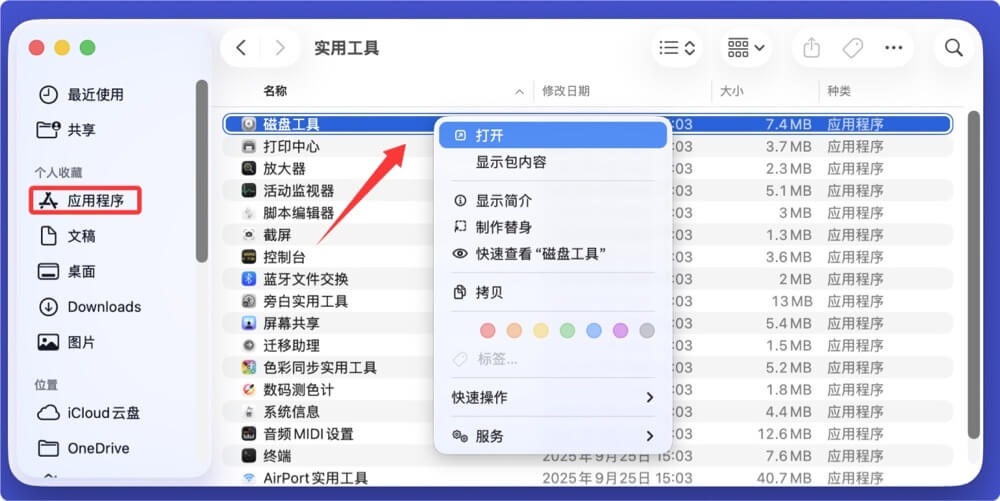The height and width of the screenshot is (501, 1000).
Task: Expand the 快速操作 submenu
Action: click(553, 397)
